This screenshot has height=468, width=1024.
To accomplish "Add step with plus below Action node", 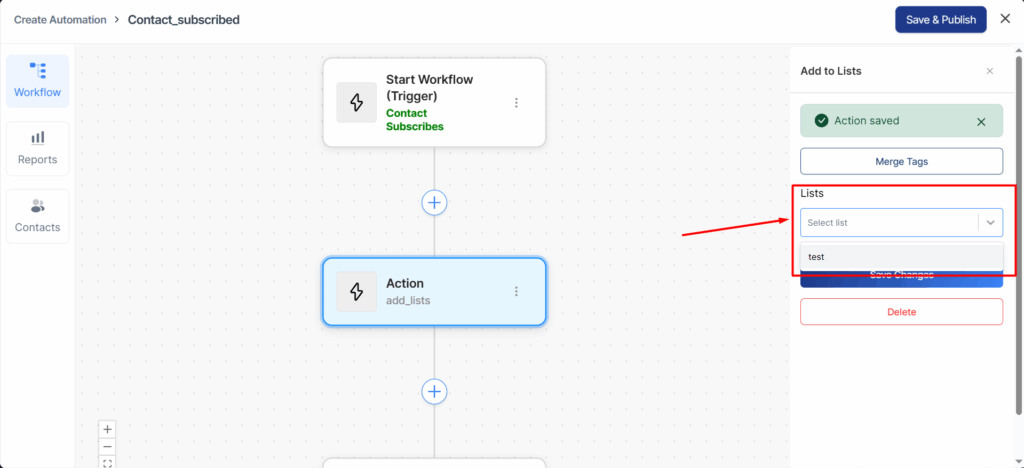I will point(434,391).
